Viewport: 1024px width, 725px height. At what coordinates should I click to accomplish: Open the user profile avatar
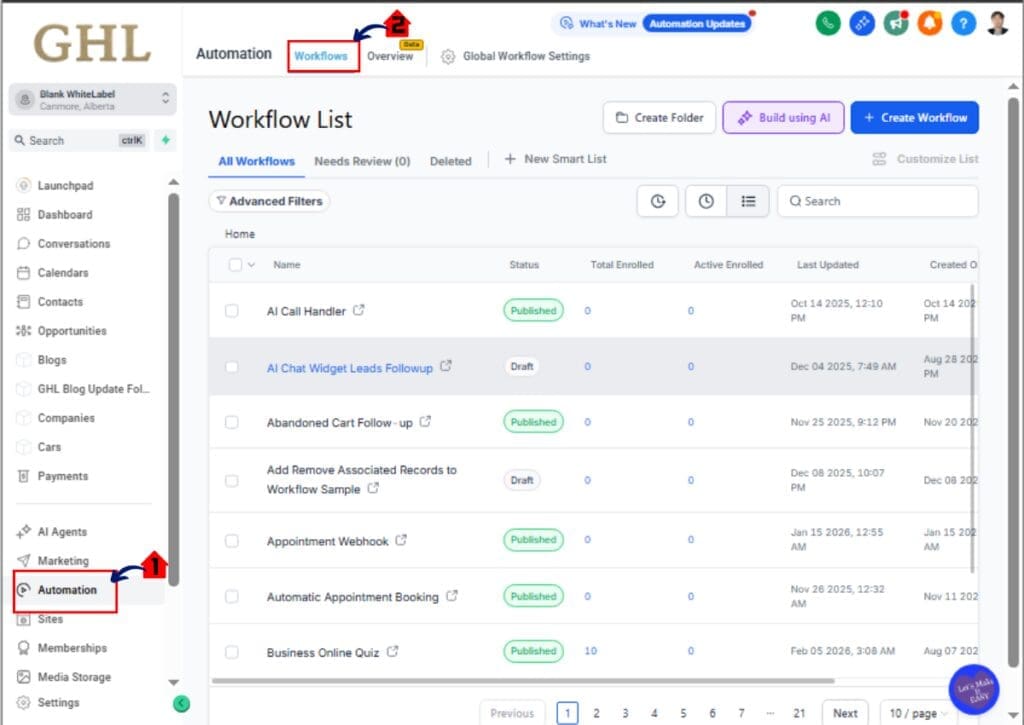tap(997, 24)
